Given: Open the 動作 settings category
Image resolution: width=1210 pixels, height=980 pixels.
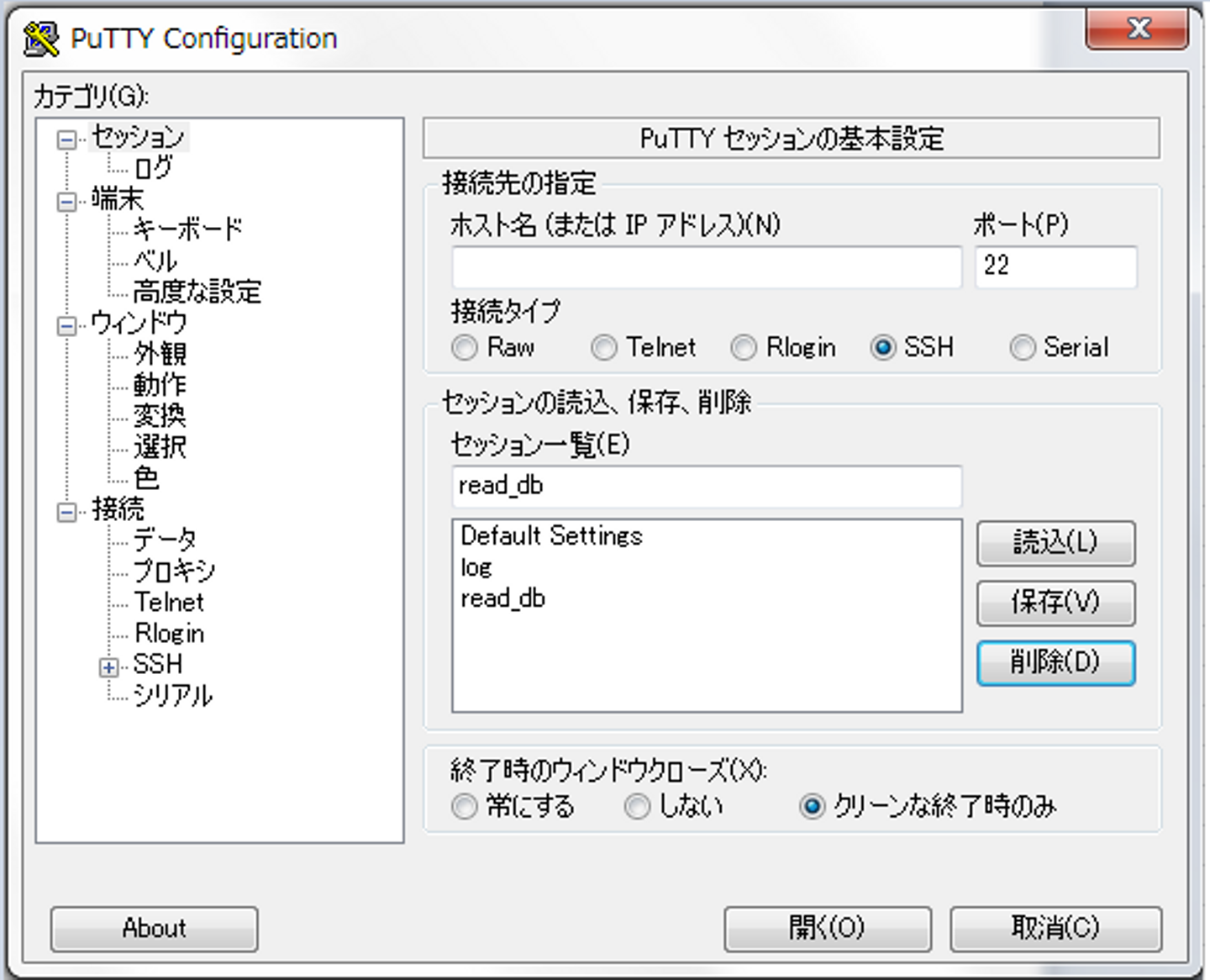Looking at the screenshot, I should (x=160, y=385).
